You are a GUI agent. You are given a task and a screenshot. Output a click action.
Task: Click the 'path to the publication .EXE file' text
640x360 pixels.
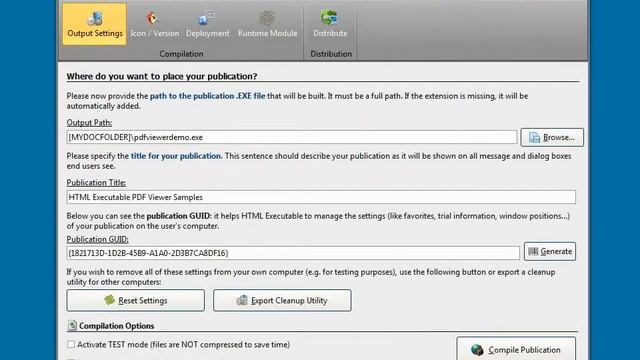tap(207, 96)
